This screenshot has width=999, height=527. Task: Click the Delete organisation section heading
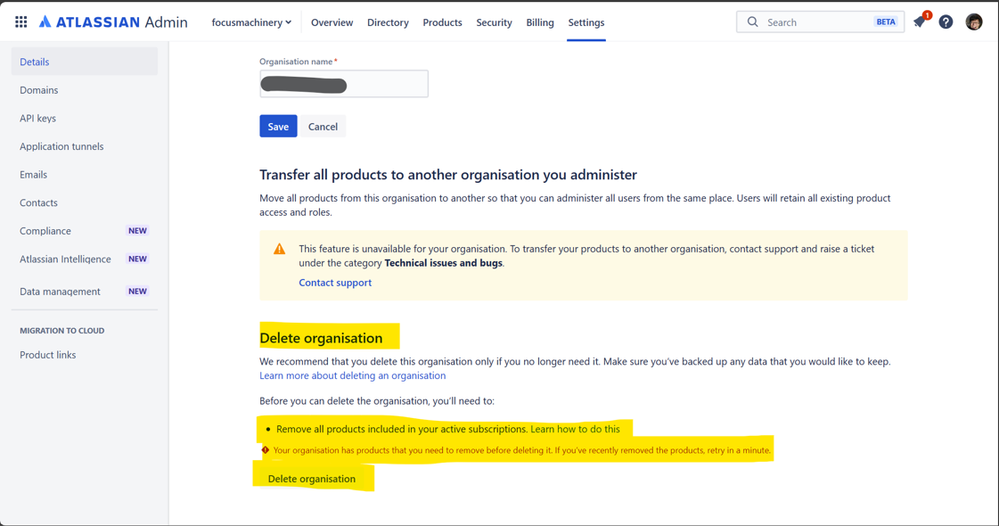pos(321,338)
